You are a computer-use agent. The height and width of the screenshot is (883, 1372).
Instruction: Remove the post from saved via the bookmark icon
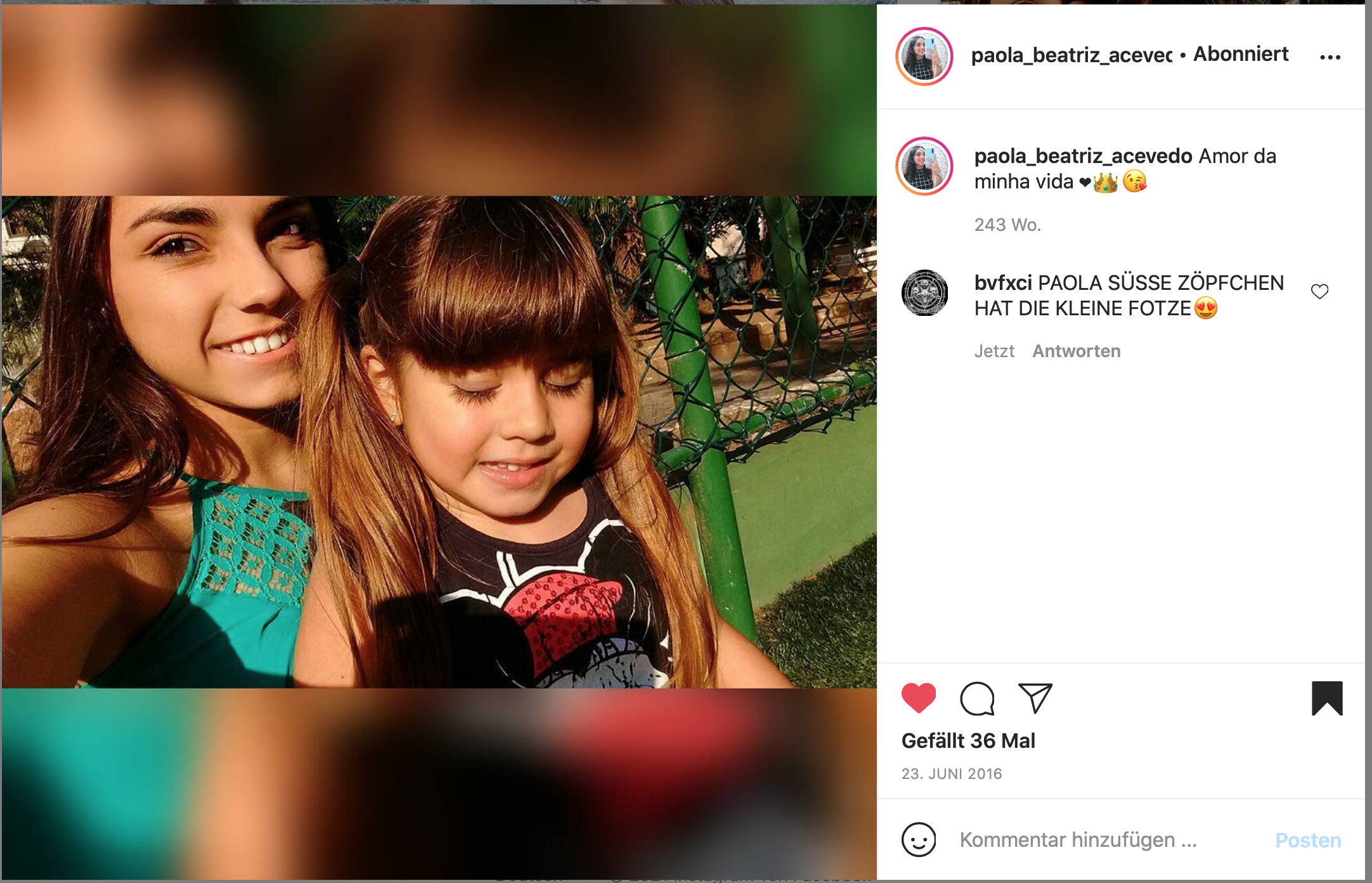click(1327, 698)
